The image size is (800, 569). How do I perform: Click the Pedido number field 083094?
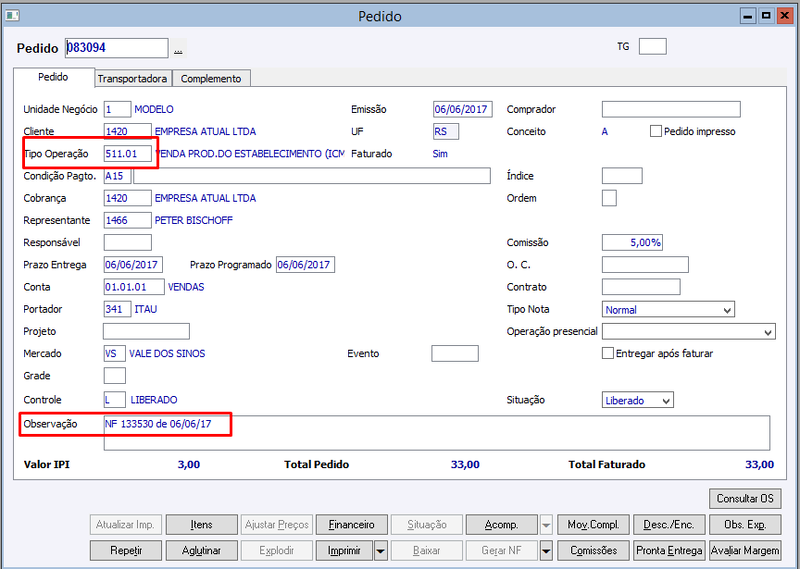coord(116,48)
